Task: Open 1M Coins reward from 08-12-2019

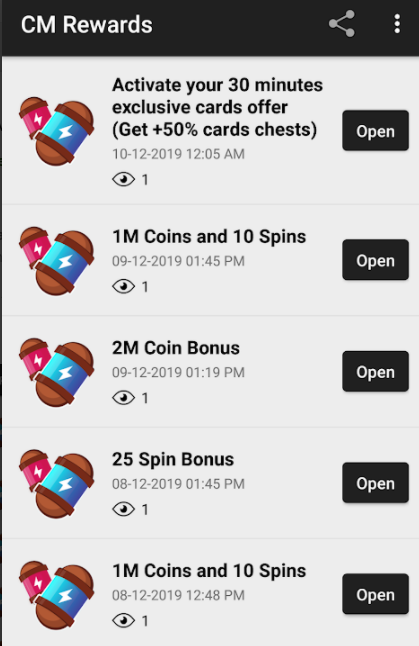Action: point(375,594)
